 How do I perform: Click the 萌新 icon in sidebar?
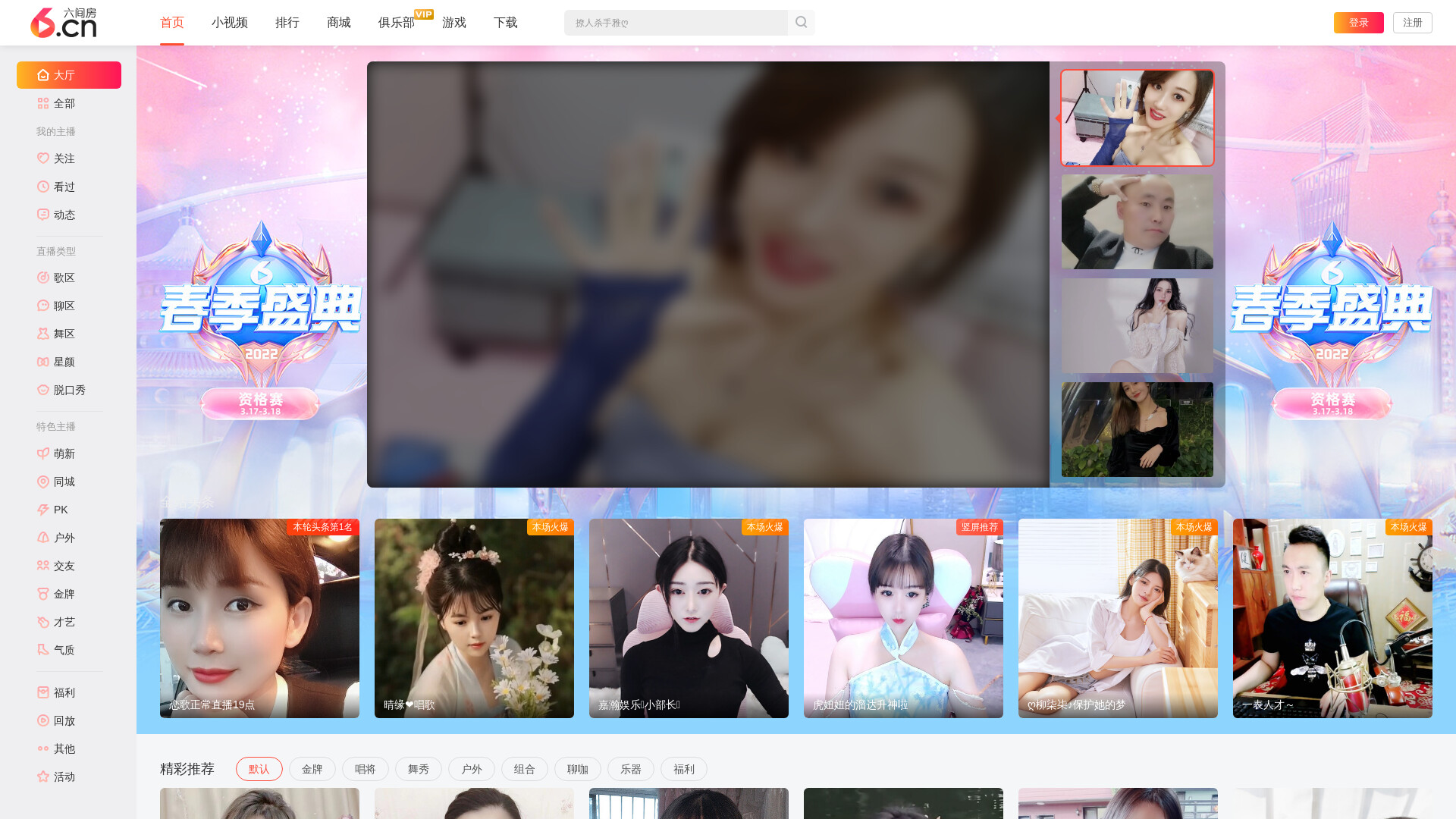pyautogui.click(x=43, y=453)
